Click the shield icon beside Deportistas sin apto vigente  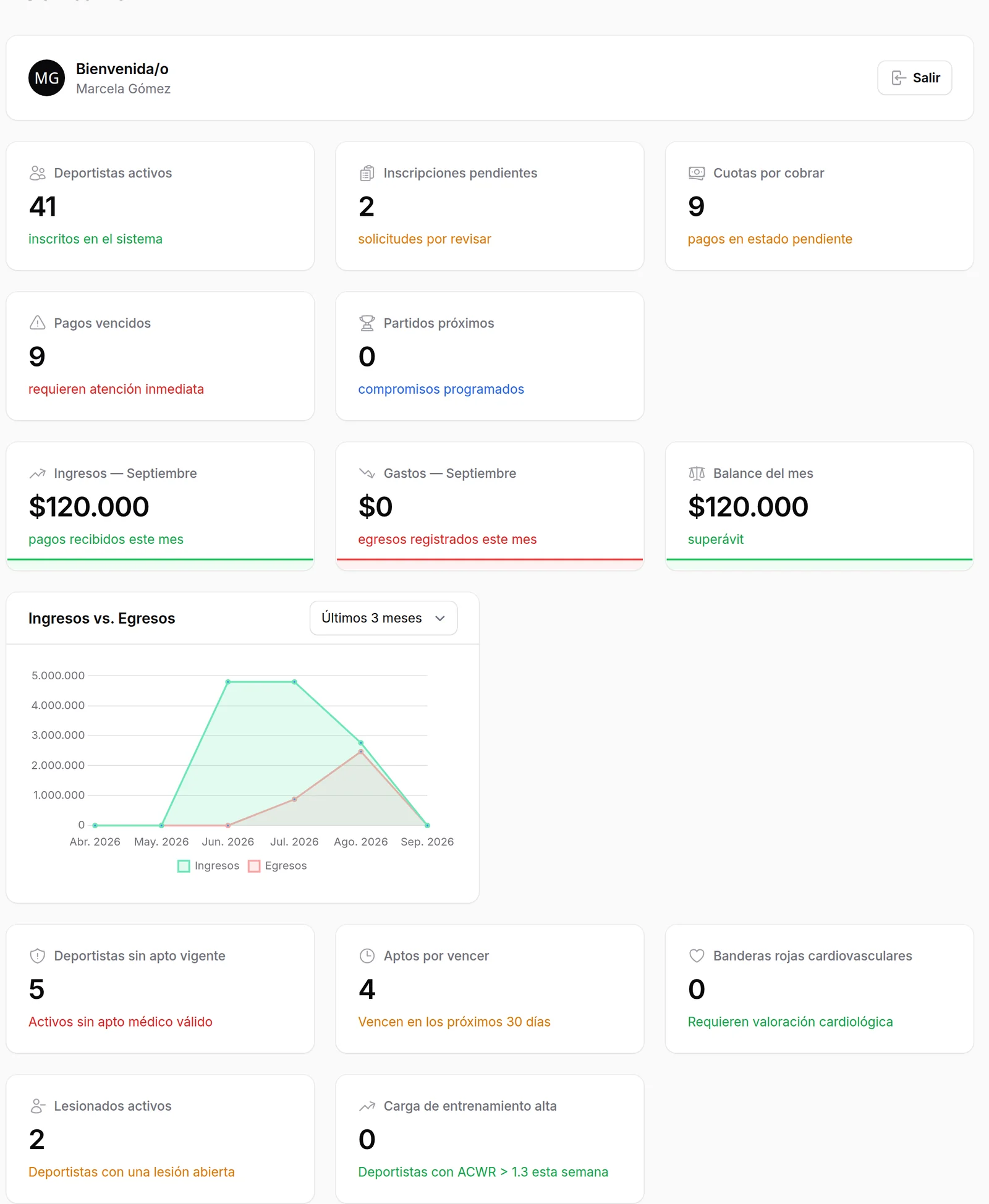(x=37, y=956)
